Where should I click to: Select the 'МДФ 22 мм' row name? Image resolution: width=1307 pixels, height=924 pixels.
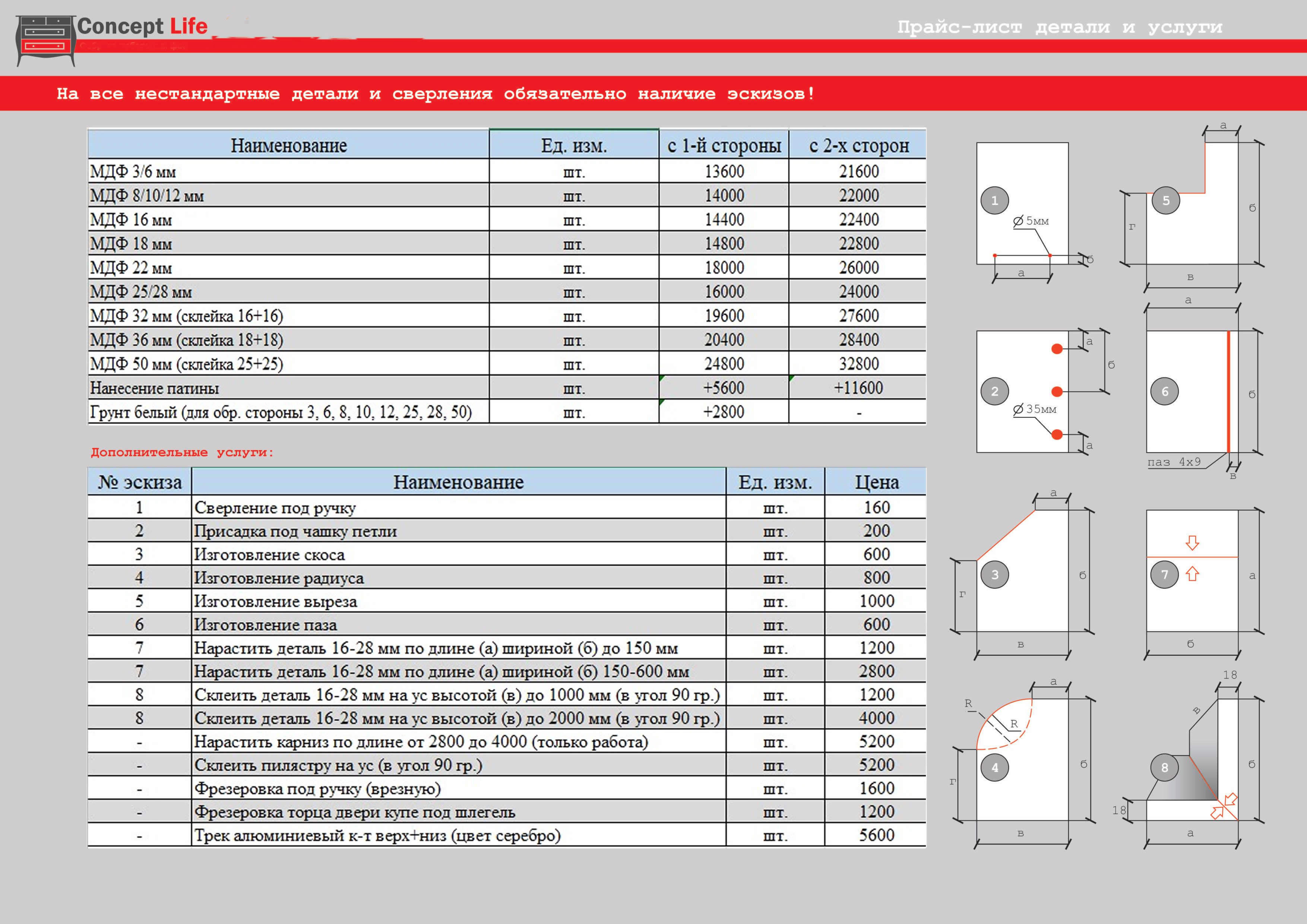[131, 268]
